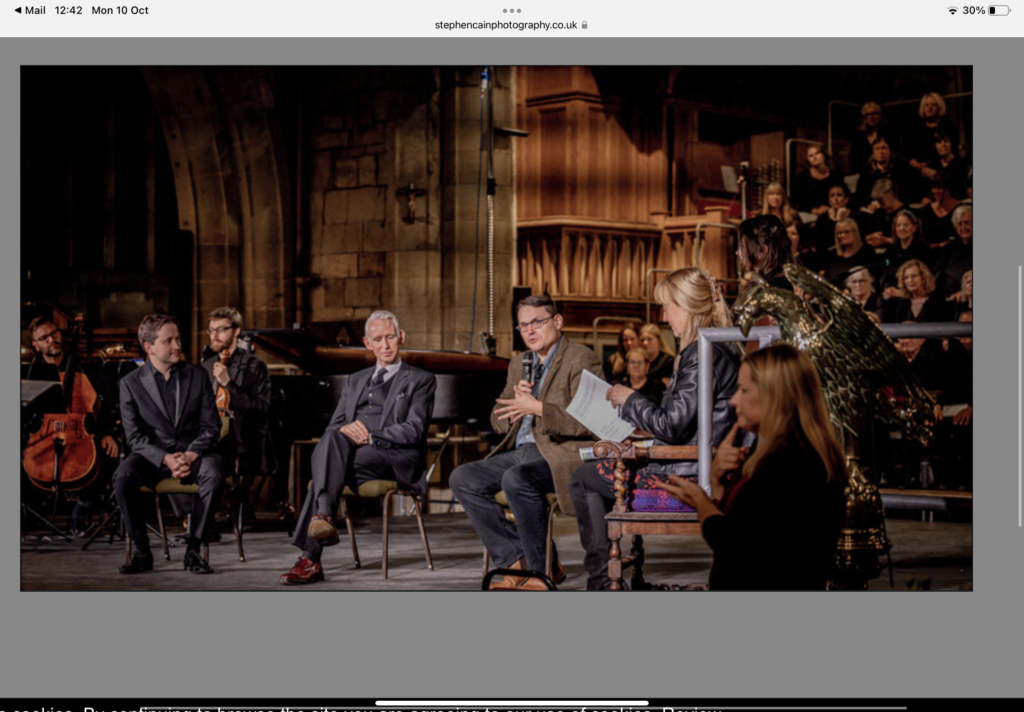This screenshot has width=1024, height=712.
Task: Select the concert panel discussion photo
Action: 495,326
